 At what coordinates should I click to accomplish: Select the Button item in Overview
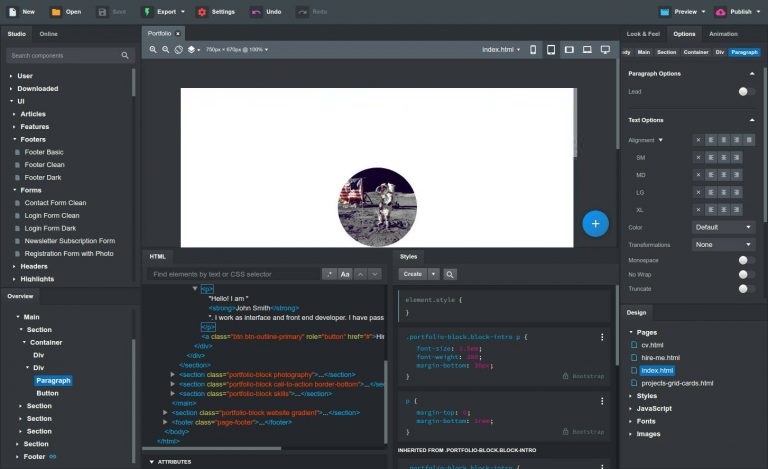tap(47, 393)
